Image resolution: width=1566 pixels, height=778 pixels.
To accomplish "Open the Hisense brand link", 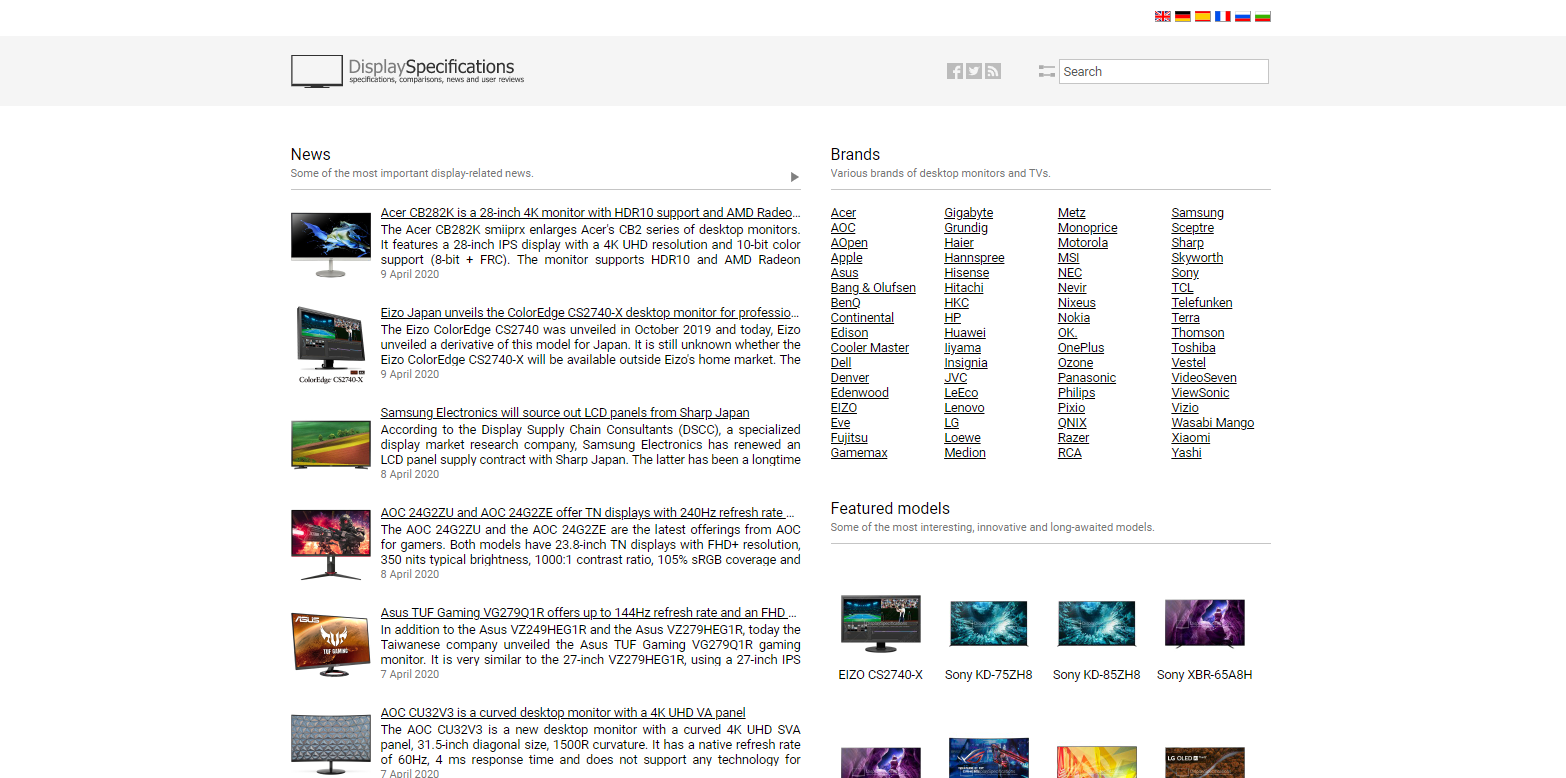I will tap(967, 273).
